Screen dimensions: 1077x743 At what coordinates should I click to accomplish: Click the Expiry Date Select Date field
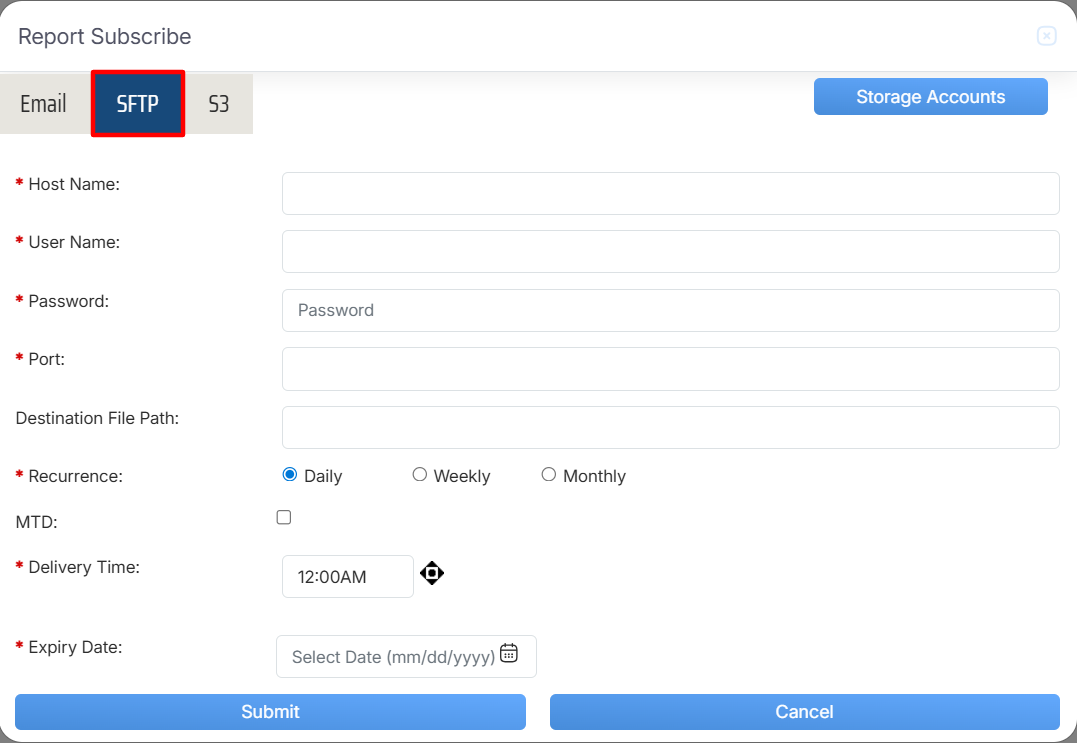pyautogui.click(x=393, y=657)
